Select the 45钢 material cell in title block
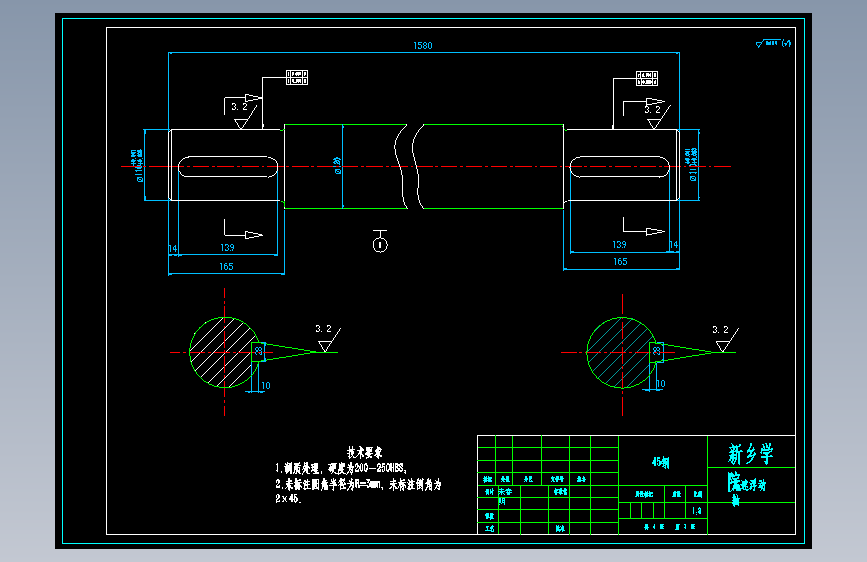 [661, 462]
